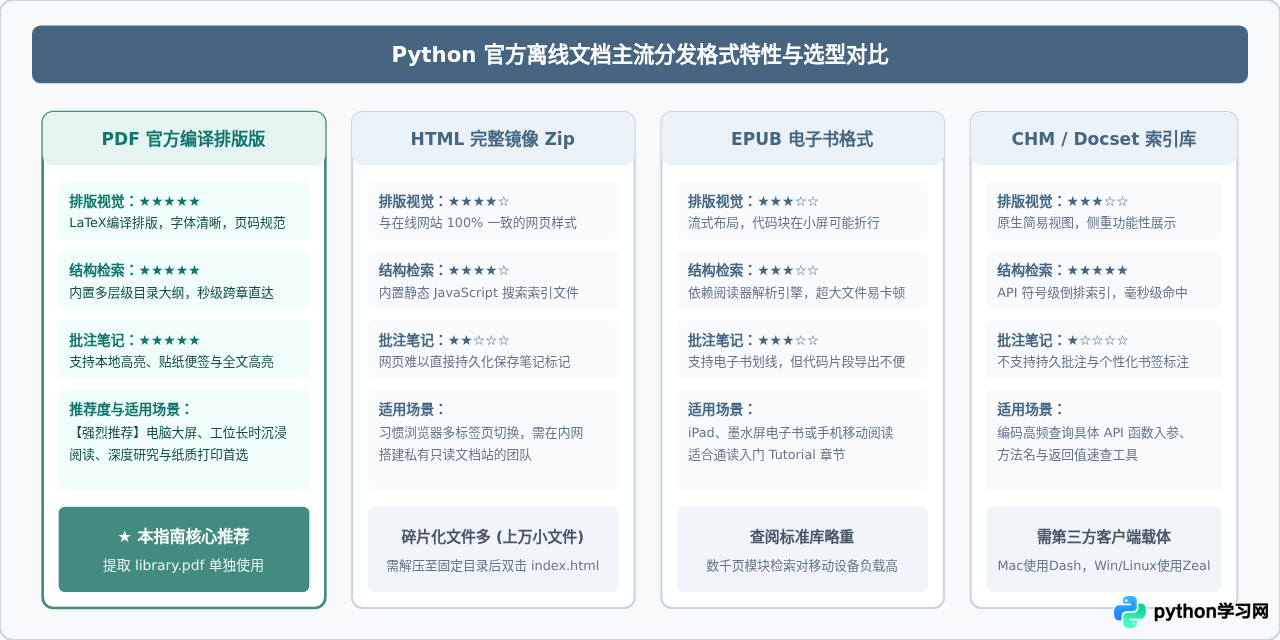This screenshot has width=1280, height=640.
Task: Click "搭建私有只读文档站的团队"
Action: 456,454
